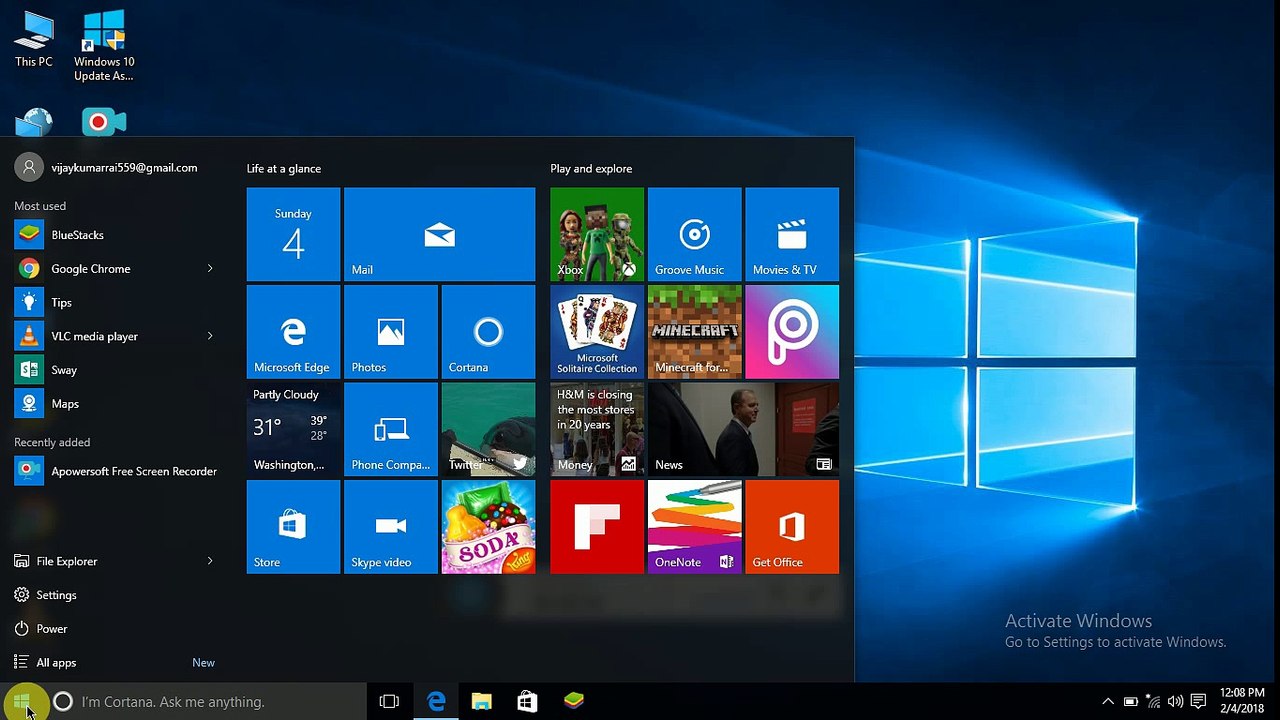Launch the Groove Music tile
This screenshot has height=720, width=1280.
tap(694, 234)
